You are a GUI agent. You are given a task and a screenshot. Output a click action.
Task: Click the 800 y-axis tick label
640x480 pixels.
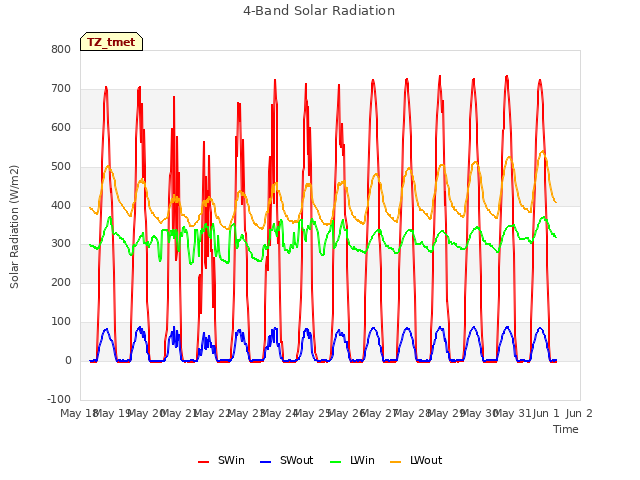[x=61, y=49]
